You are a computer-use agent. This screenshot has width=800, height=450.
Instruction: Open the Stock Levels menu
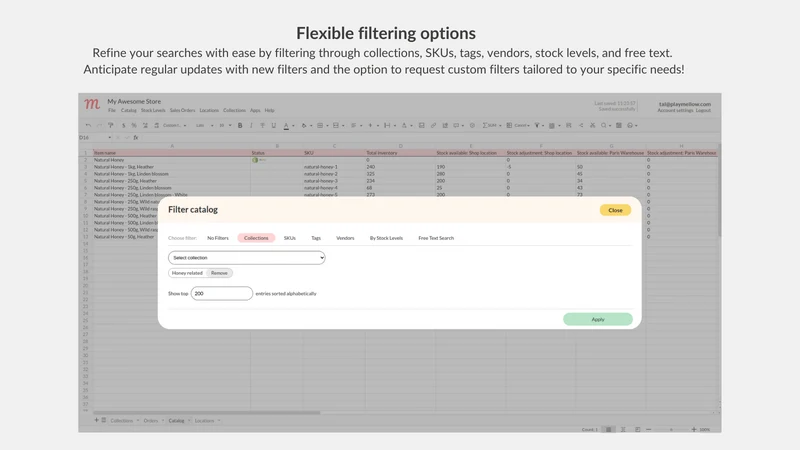(x=153, y=110)
